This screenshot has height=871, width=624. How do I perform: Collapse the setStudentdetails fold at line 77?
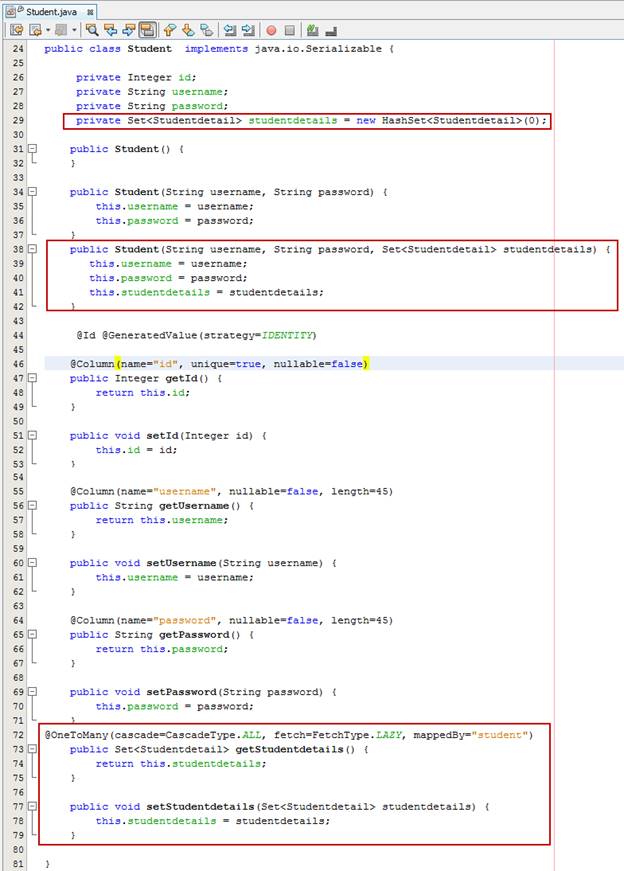point(32,806)
